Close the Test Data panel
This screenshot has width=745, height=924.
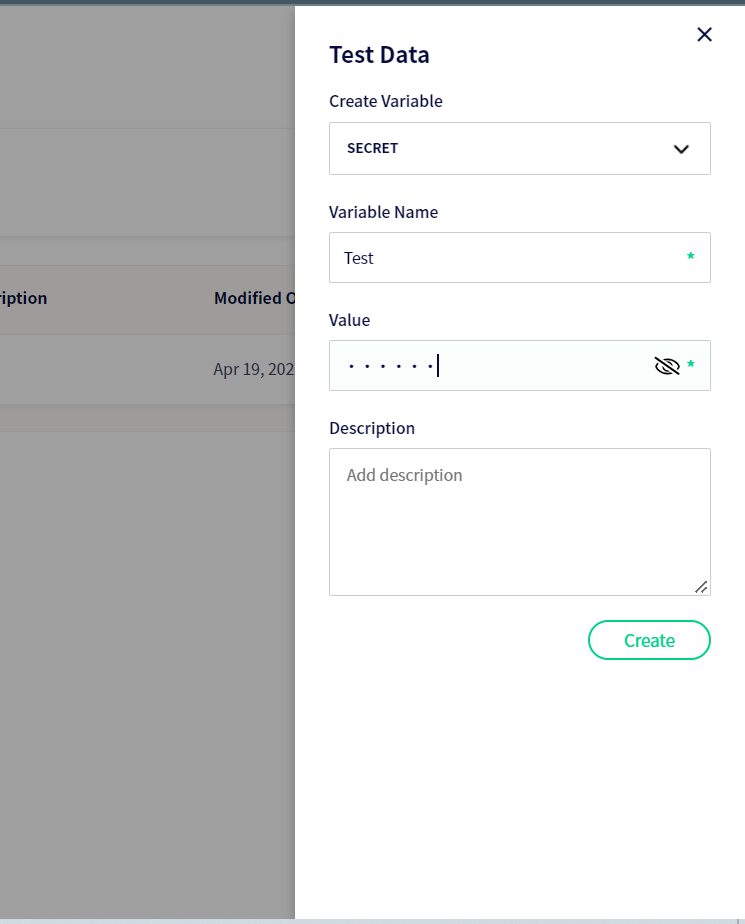[x=704, y=35]
